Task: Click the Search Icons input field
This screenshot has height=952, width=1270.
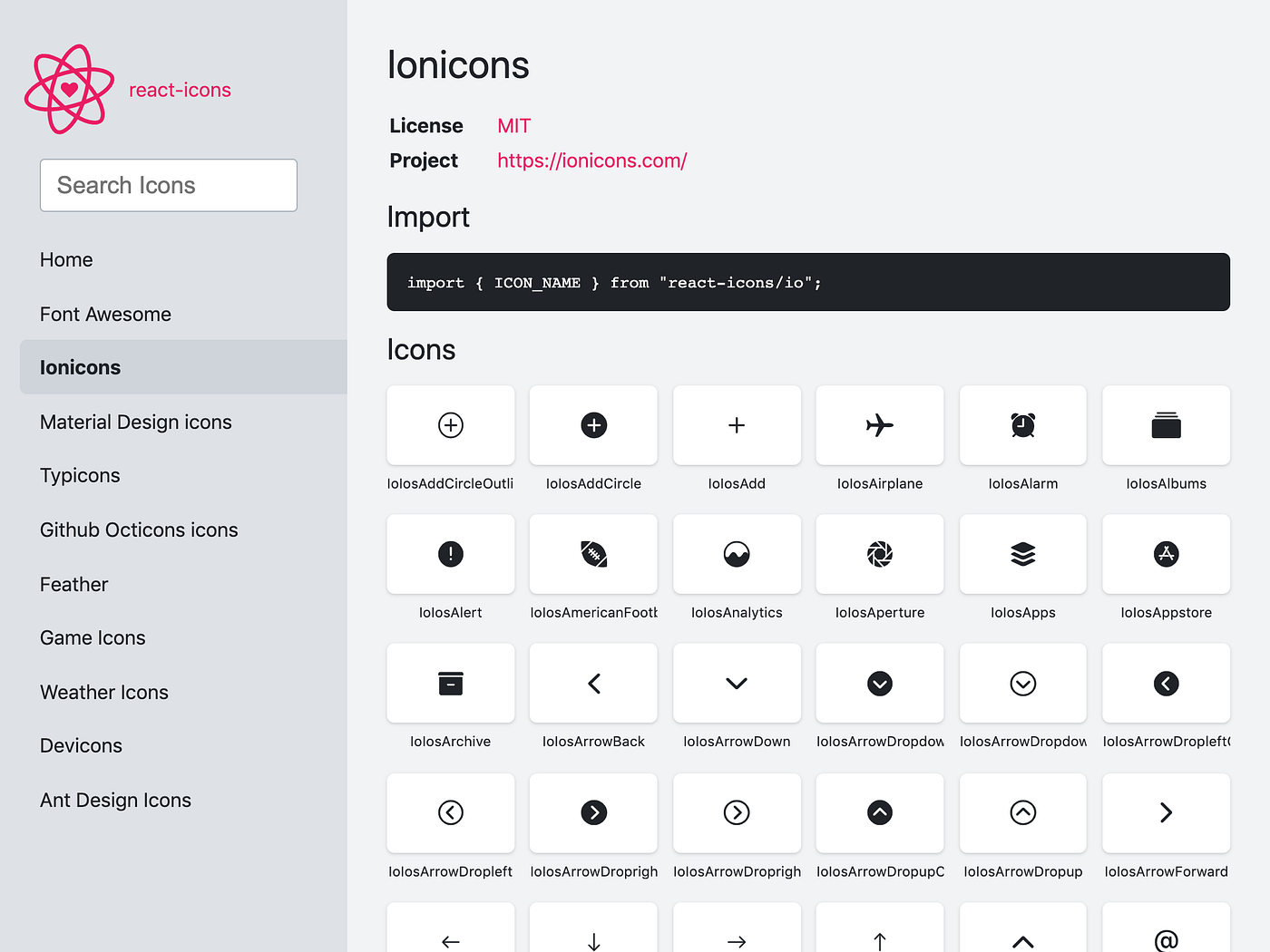Action: 168,185
